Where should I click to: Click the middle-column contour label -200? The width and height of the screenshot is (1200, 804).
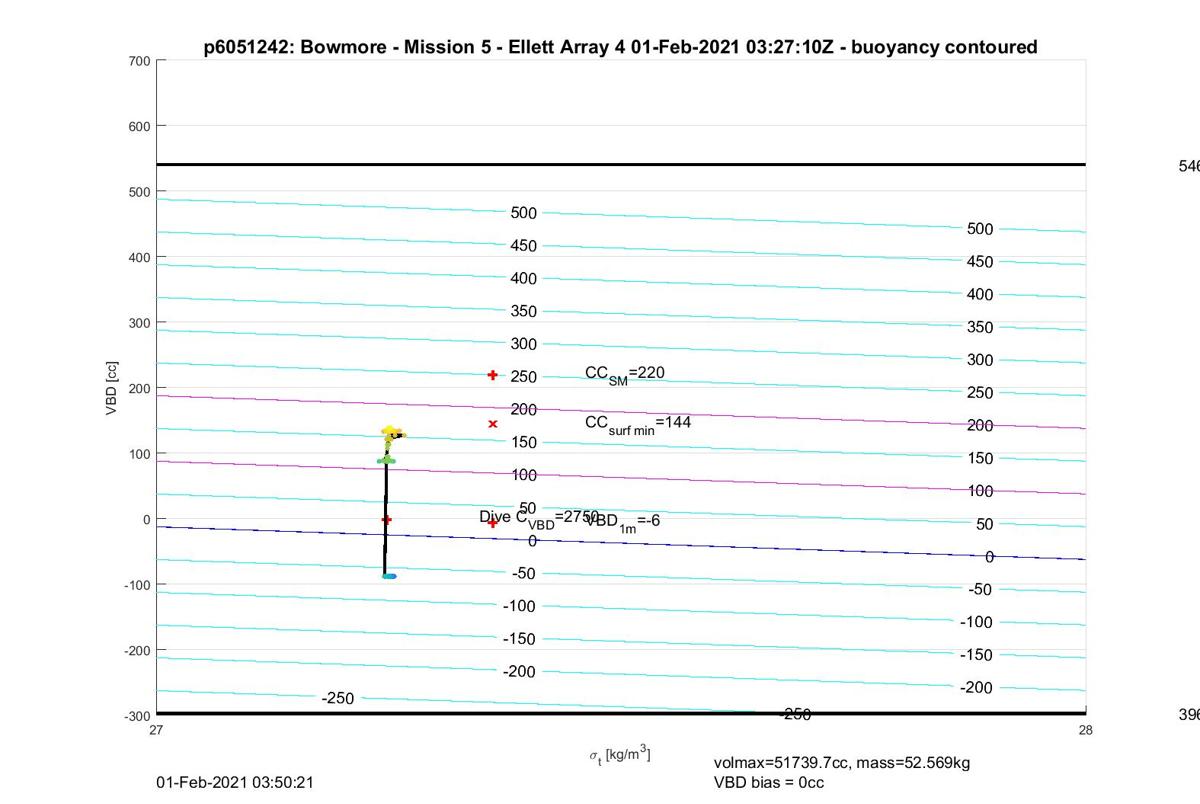(520, 672)
